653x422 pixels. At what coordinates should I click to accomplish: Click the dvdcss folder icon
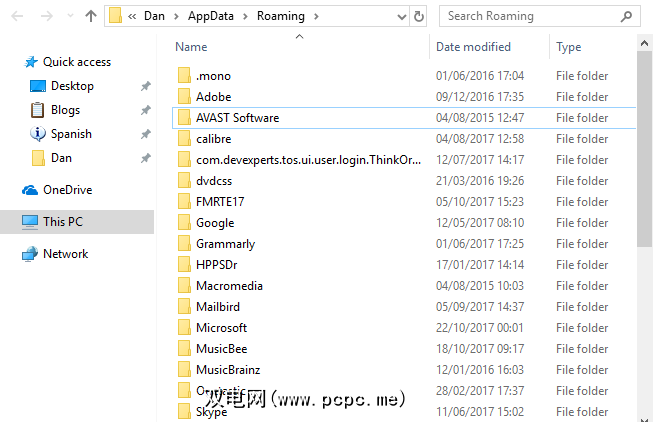pos(184,181)
